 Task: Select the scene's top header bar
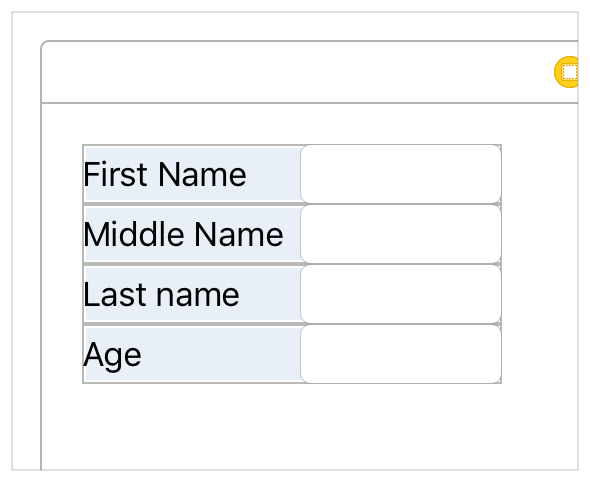click(x=310, y=72)
